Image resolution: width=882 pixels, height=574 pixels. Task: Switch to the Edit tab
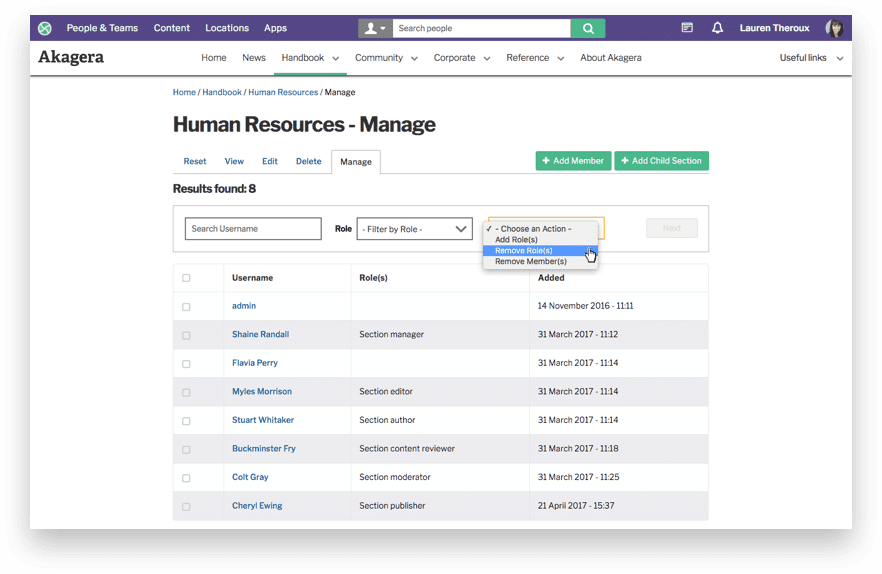270,161
